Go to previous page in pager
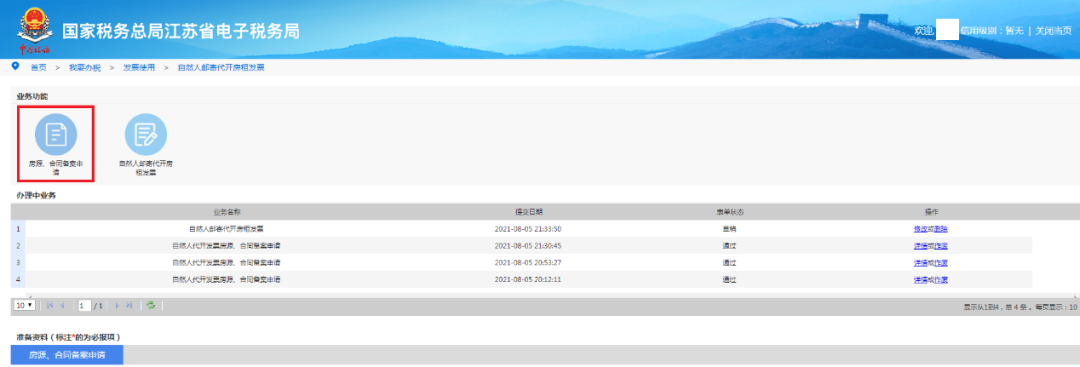The image size is (1080, 367). (63, 305)
